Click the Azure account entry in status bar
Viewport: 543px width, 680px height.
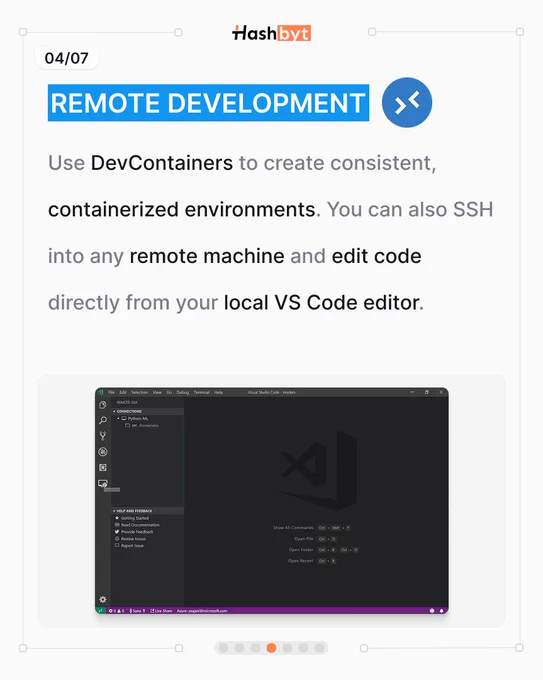202,611
